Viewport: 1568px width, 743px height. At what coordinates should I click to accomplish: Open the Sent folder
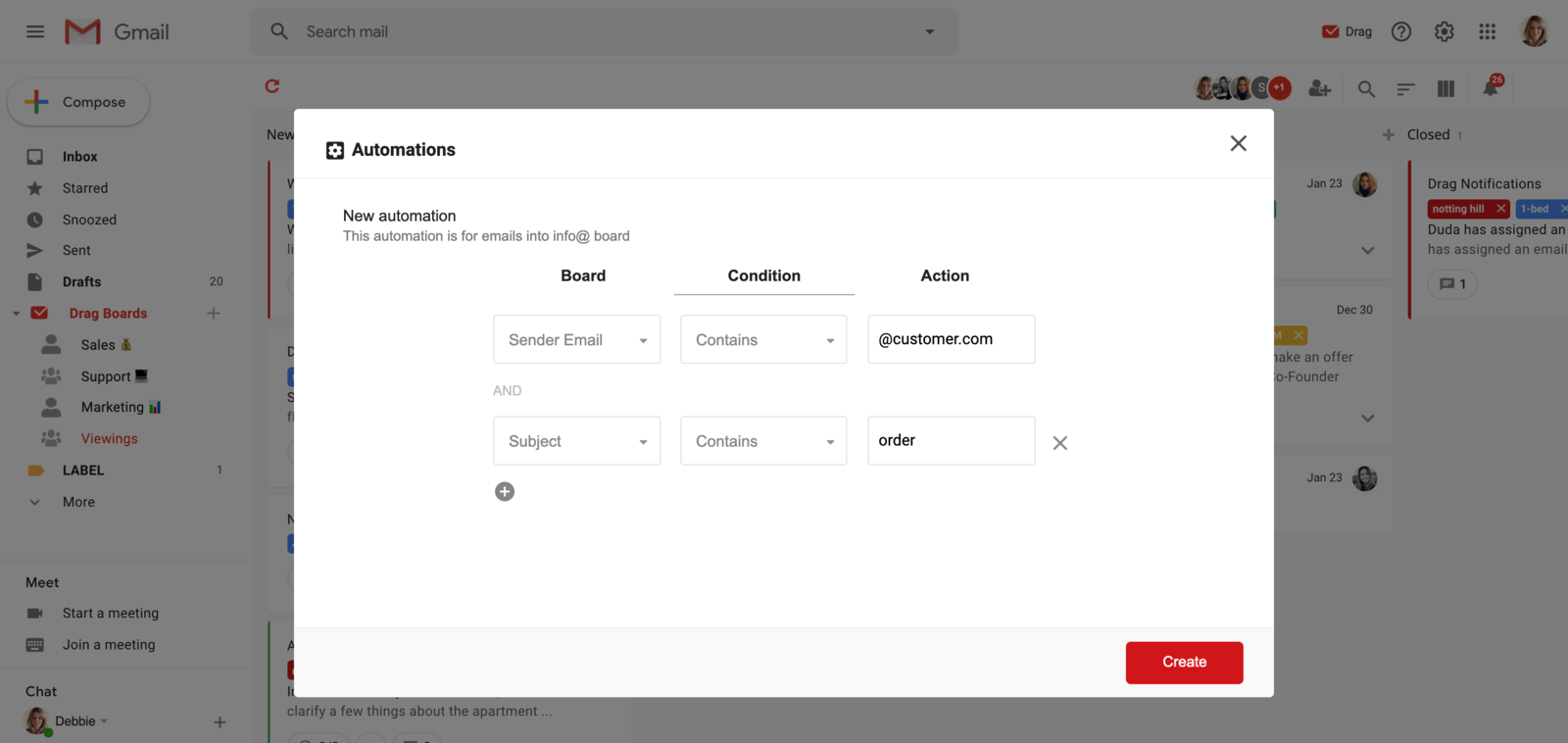pyautogui.click(x=76, y=251)
